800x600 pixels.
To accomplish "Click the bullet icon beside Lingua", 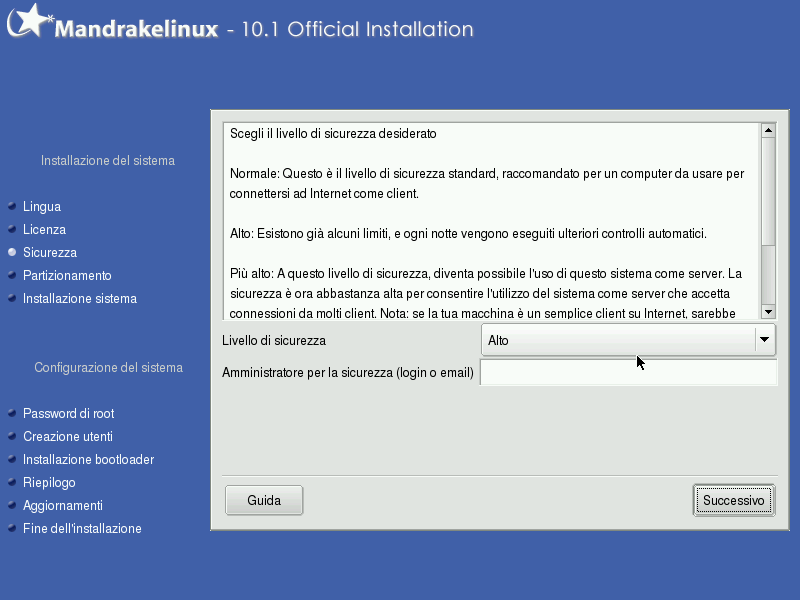I will pyautogui.click(x=12, y=207).
